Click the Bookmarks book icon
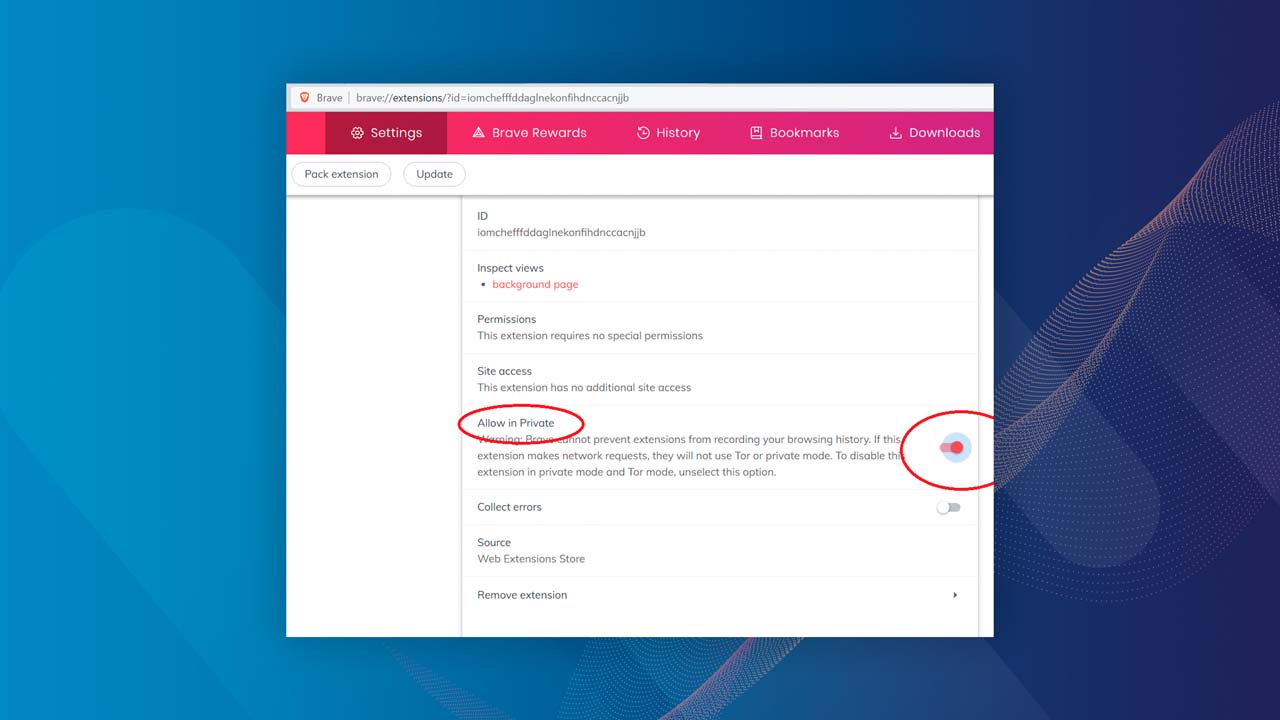Viewport: 1280px width, 720px height. pyautogui.click(x=756, y=133)
